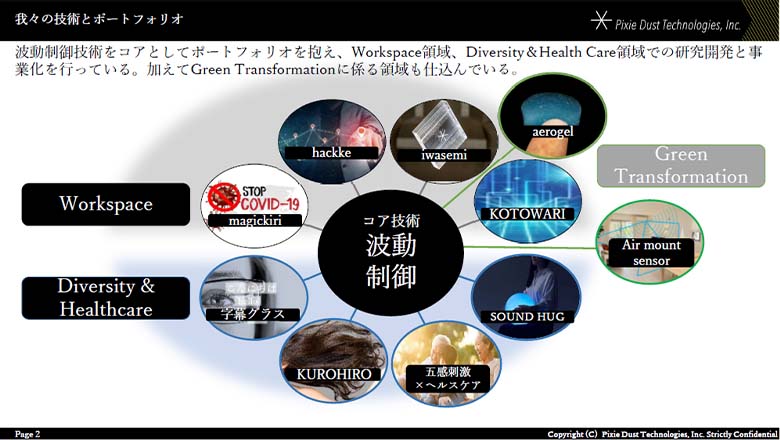The height and width of the screenshot is (440, 780).
Task: Click the 五感刺激×ヘルスケア circle image
Action: (447, 363)
